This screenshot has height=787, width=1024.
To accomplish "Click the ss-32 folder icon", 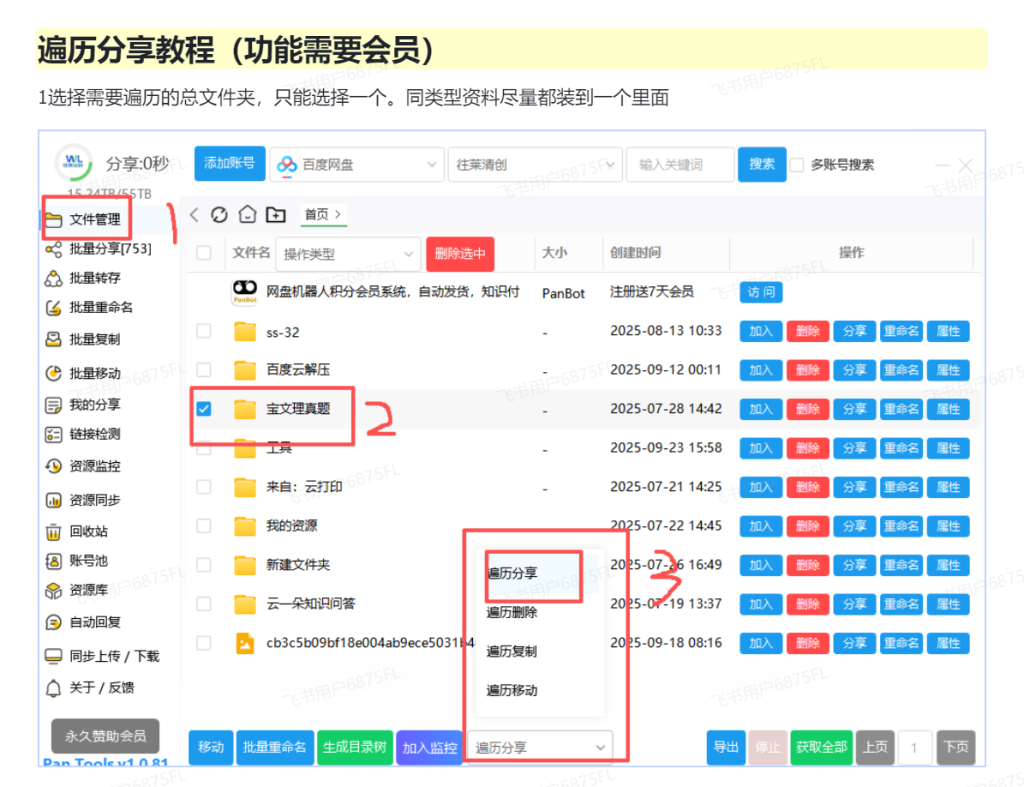I will (x=245, y=331).
